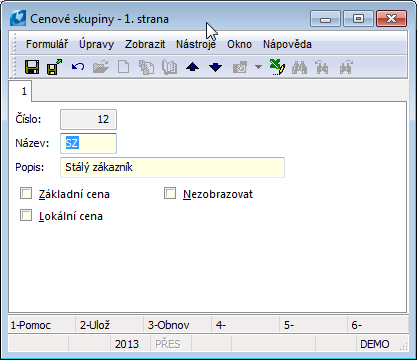
Task: Enable the Nezobrazovat checkbox
Action: 170,193
